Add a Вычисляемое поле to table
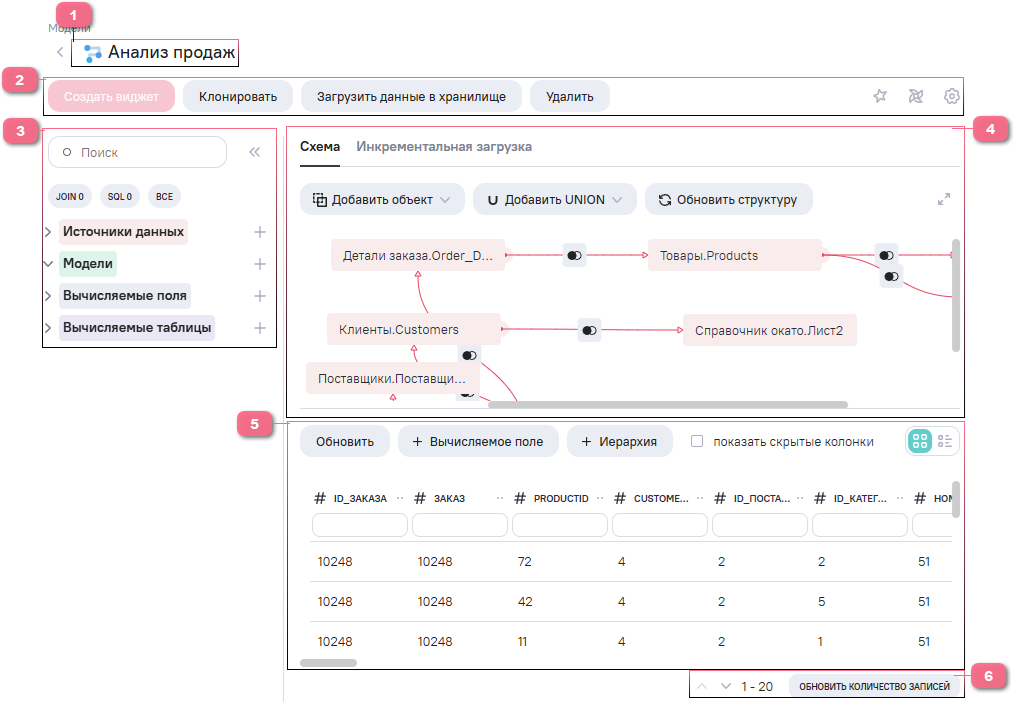Image resolution: width=1014 pixels, height=702 pixels. pyautogui.click(x=478, y=441)
